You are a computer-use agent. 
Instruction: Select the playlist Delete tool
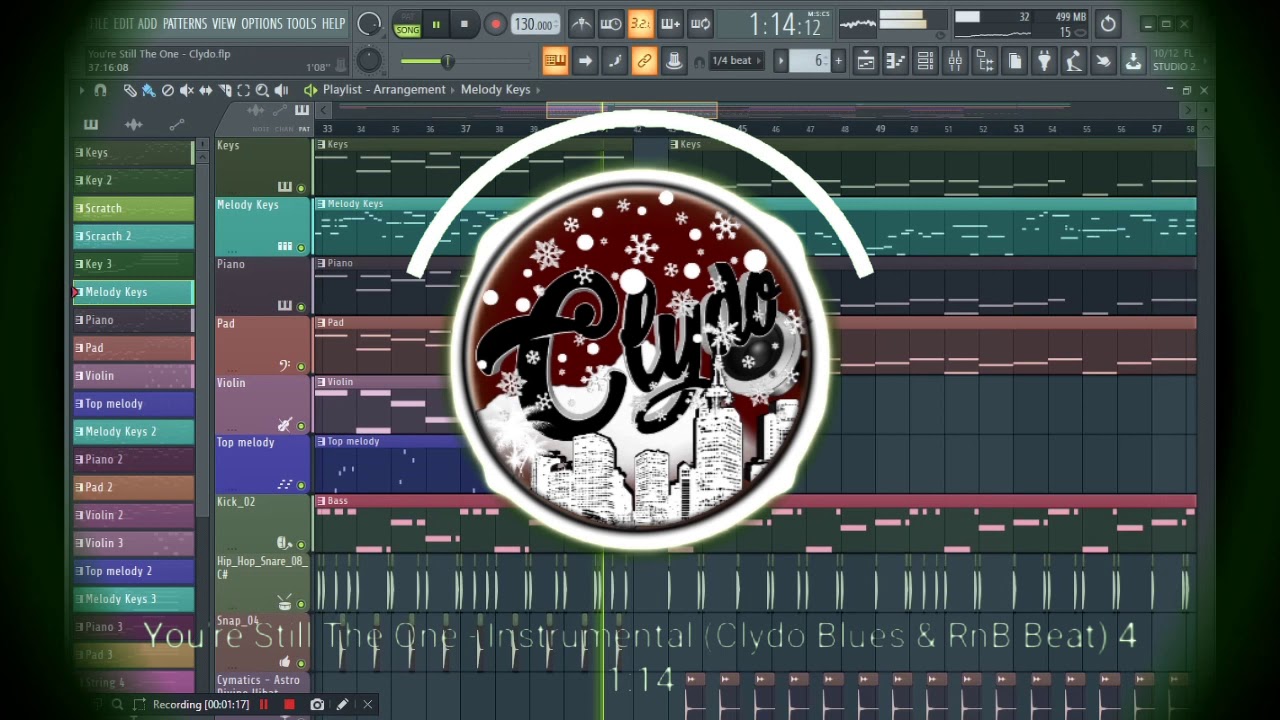(x=168, y=90)
